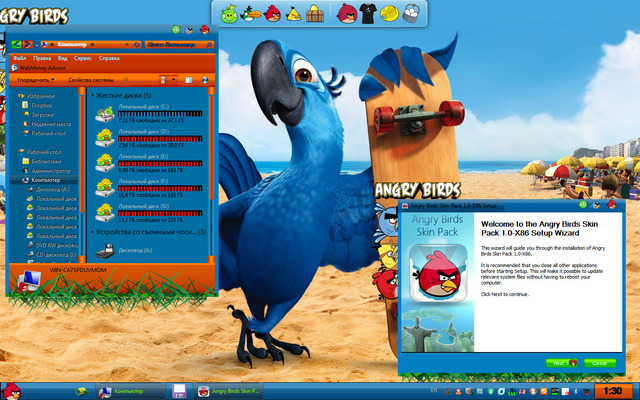Viewport: 640px width, 400px height.
Task: Open local disk (F:) drive icon
Action: point(105,188)
